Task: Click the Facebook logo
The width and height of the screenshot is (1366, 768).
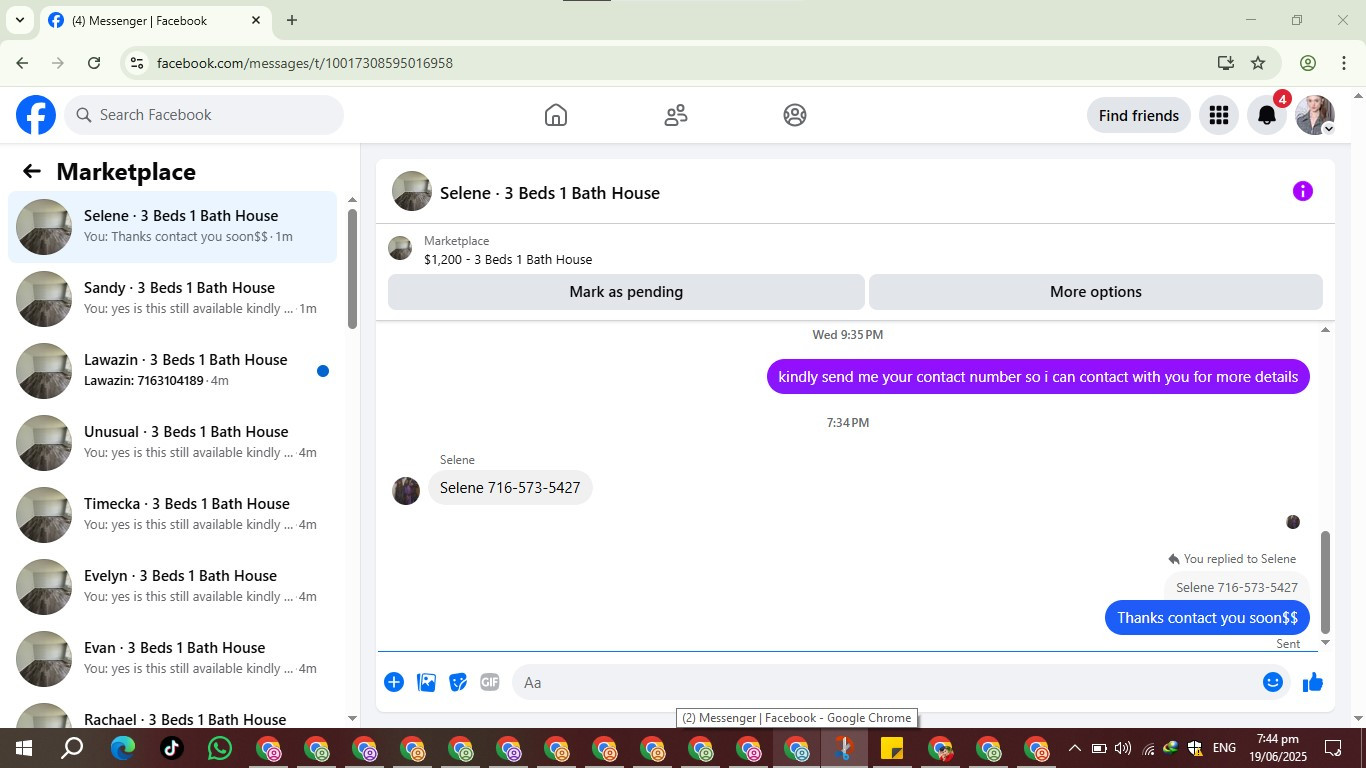Action: 36,115
